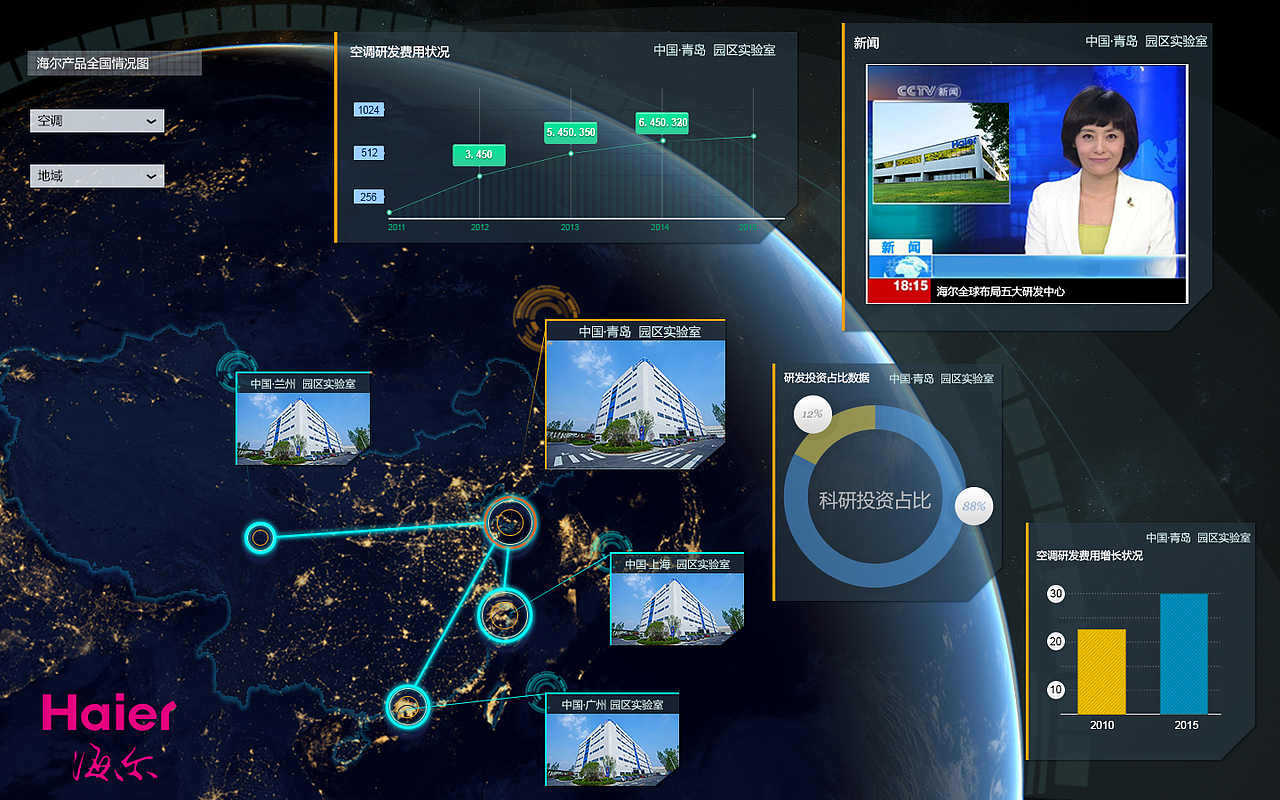Click the 30 axis marker on bar chart
This screenshot has height=800, width=1280.
coord(1056,594)
